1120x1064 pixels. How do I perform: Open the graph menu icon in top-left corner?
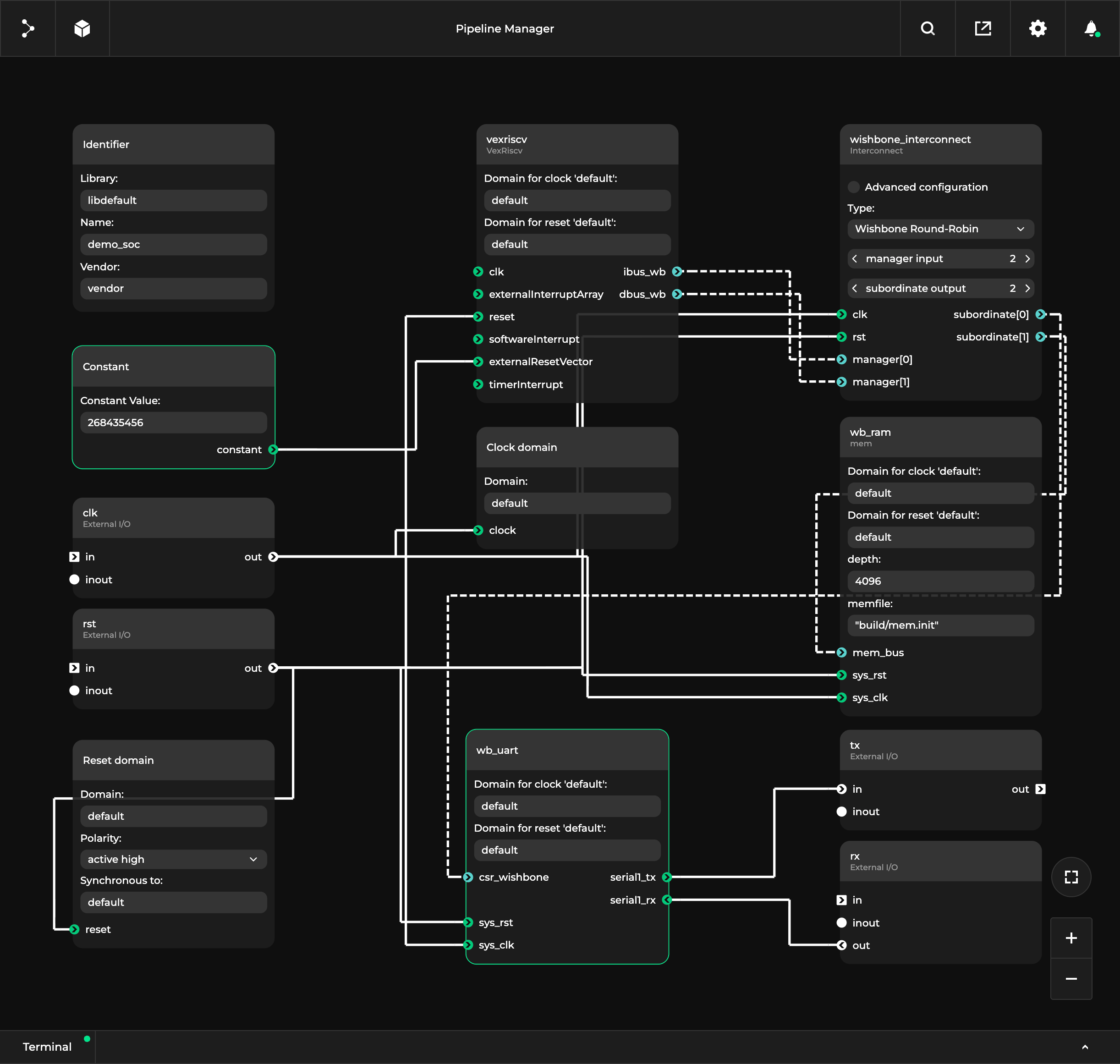click(x=27, y=28)
